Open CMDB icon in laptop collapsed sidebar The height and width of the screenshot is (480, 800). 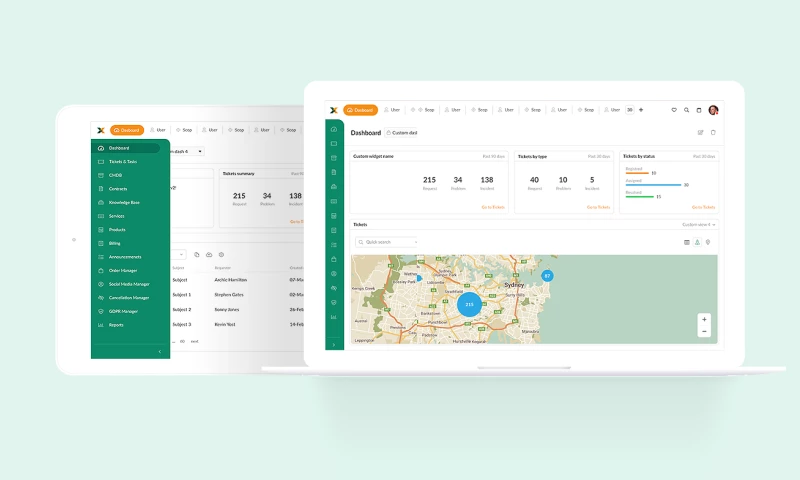(334, 158)
